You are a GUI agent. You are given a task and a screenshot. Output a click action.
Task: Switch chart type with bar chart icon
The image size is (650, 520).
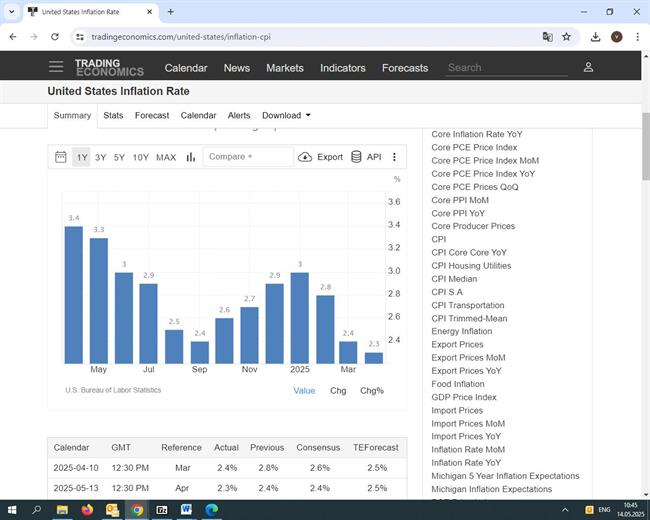(191, 157)
